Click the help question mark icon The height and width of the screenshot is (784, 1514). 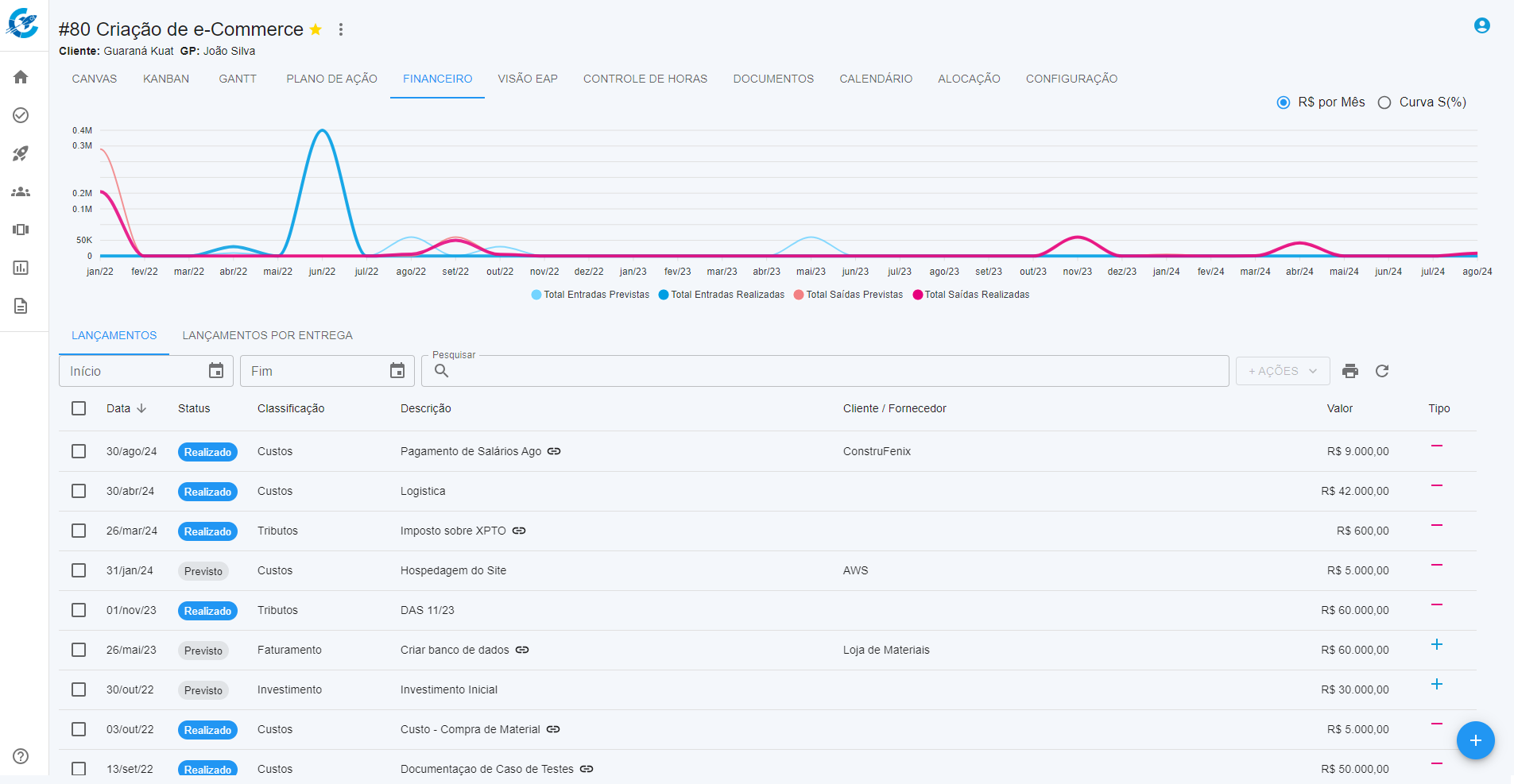point(21,756)
